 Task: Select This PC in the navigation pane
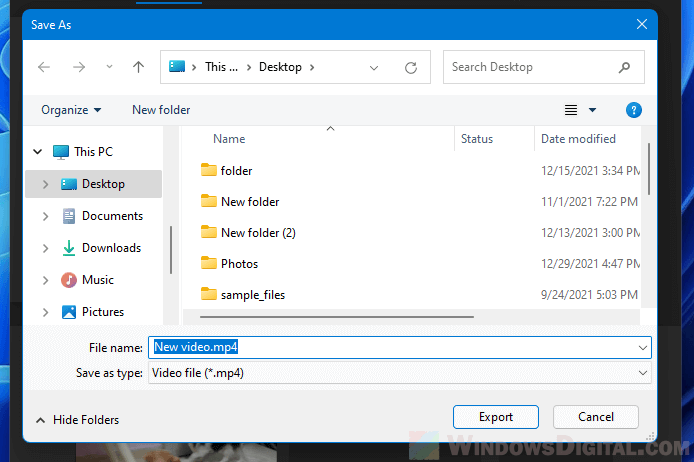93,152
